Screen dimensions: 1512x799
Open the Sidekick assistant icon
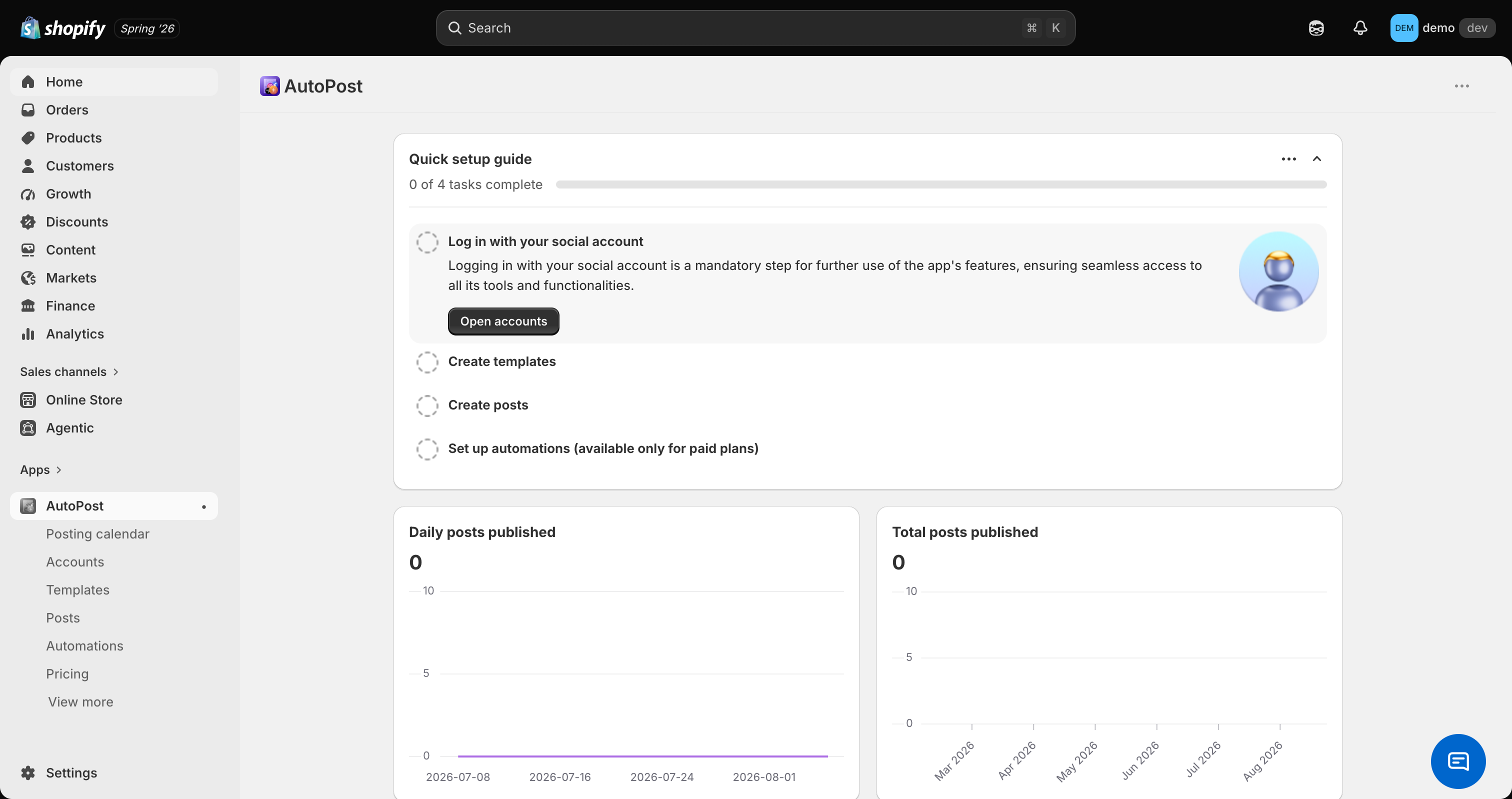click(1316, 27)
